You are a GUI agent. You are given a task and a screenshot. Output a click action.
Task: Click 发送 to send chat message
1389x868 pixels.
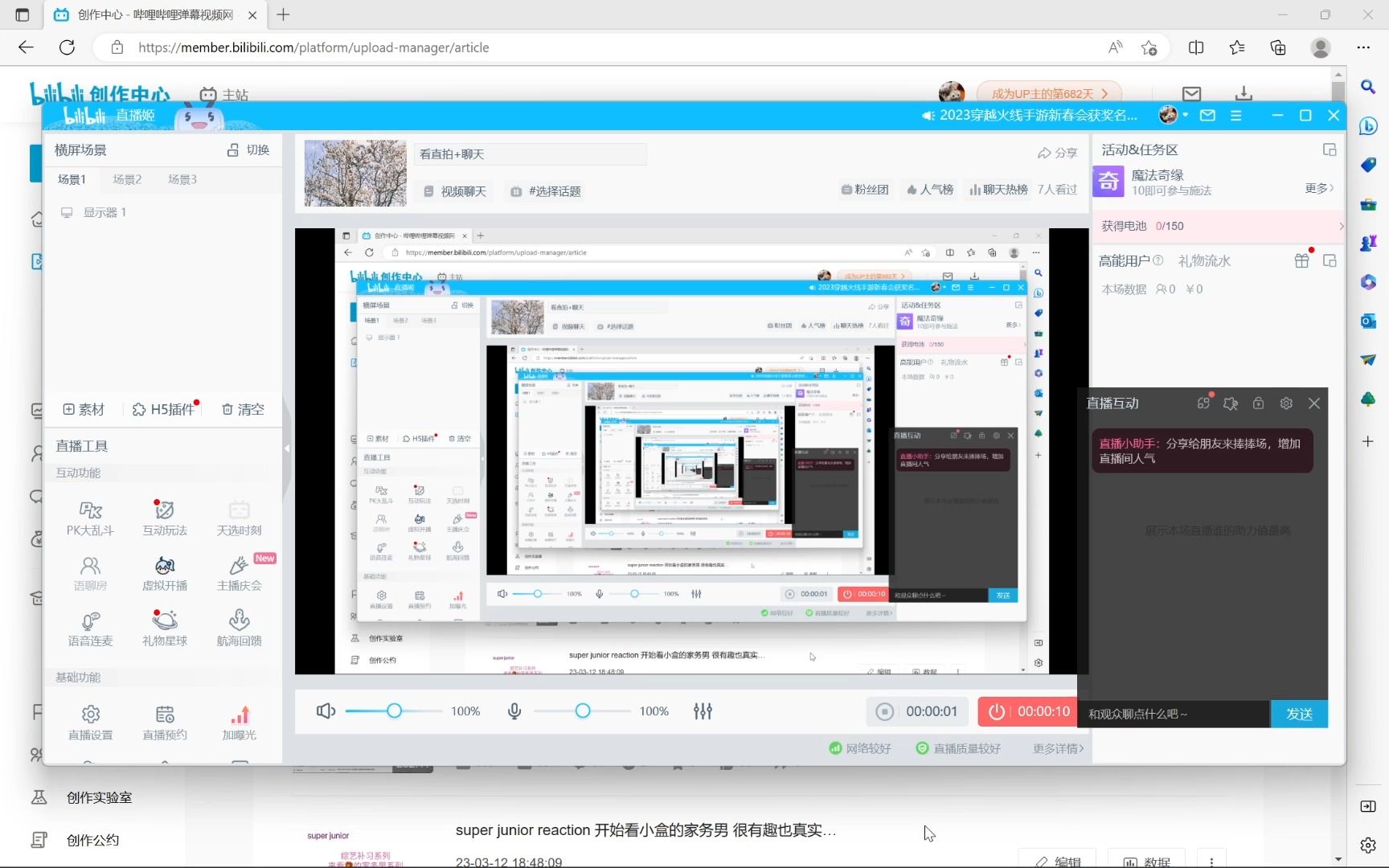click(x=1299, y=714)
